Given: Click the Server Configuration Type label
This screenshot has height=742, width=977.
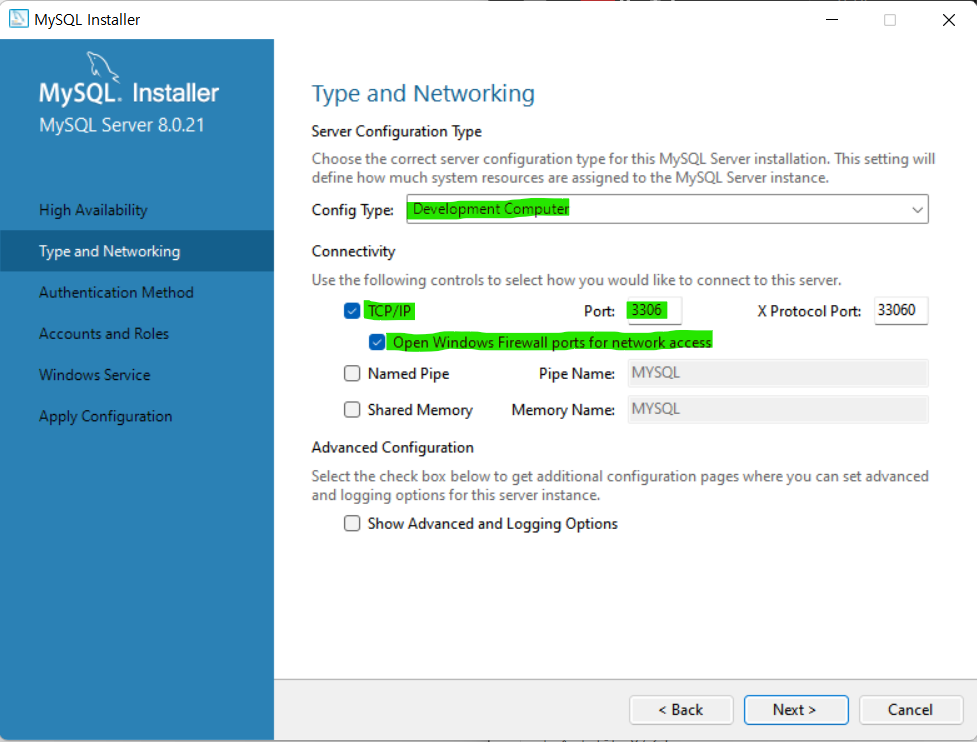Looking at the screenshot, I should 396,131.
